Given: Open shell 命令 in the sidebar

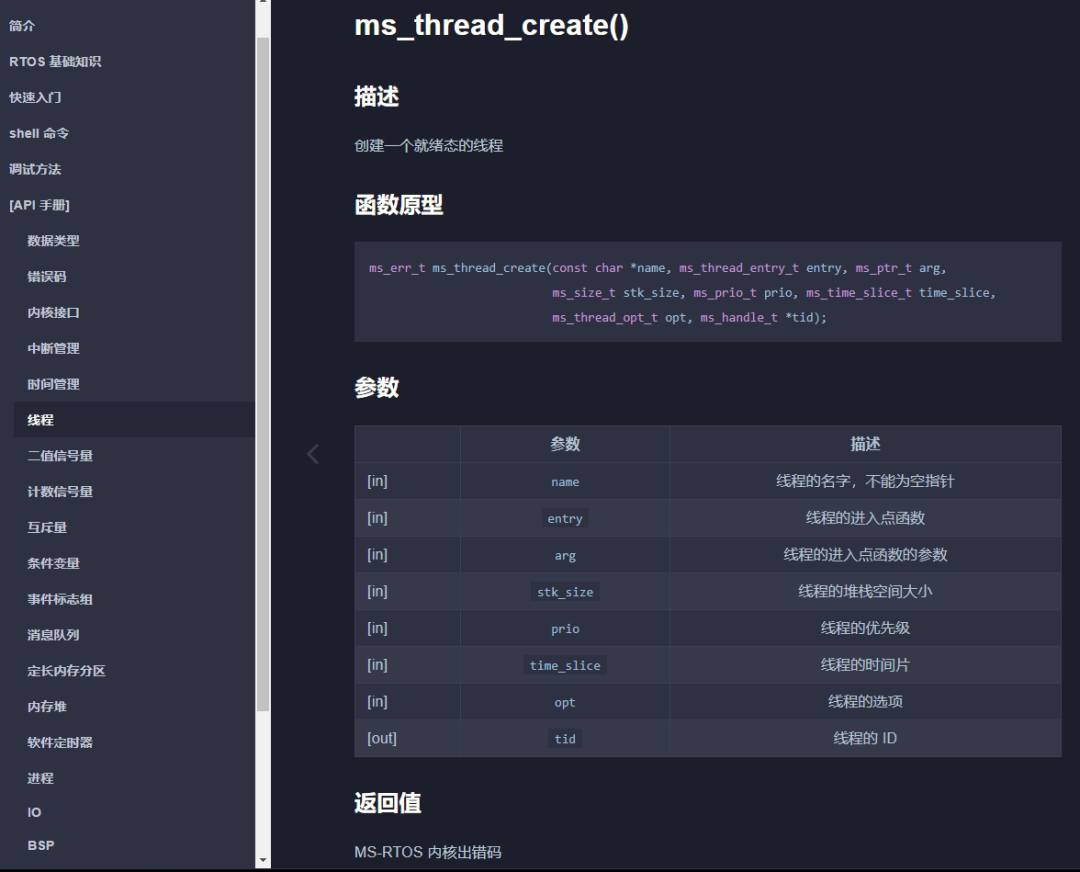Looking at the screenshot, I should tap(39, 134).
